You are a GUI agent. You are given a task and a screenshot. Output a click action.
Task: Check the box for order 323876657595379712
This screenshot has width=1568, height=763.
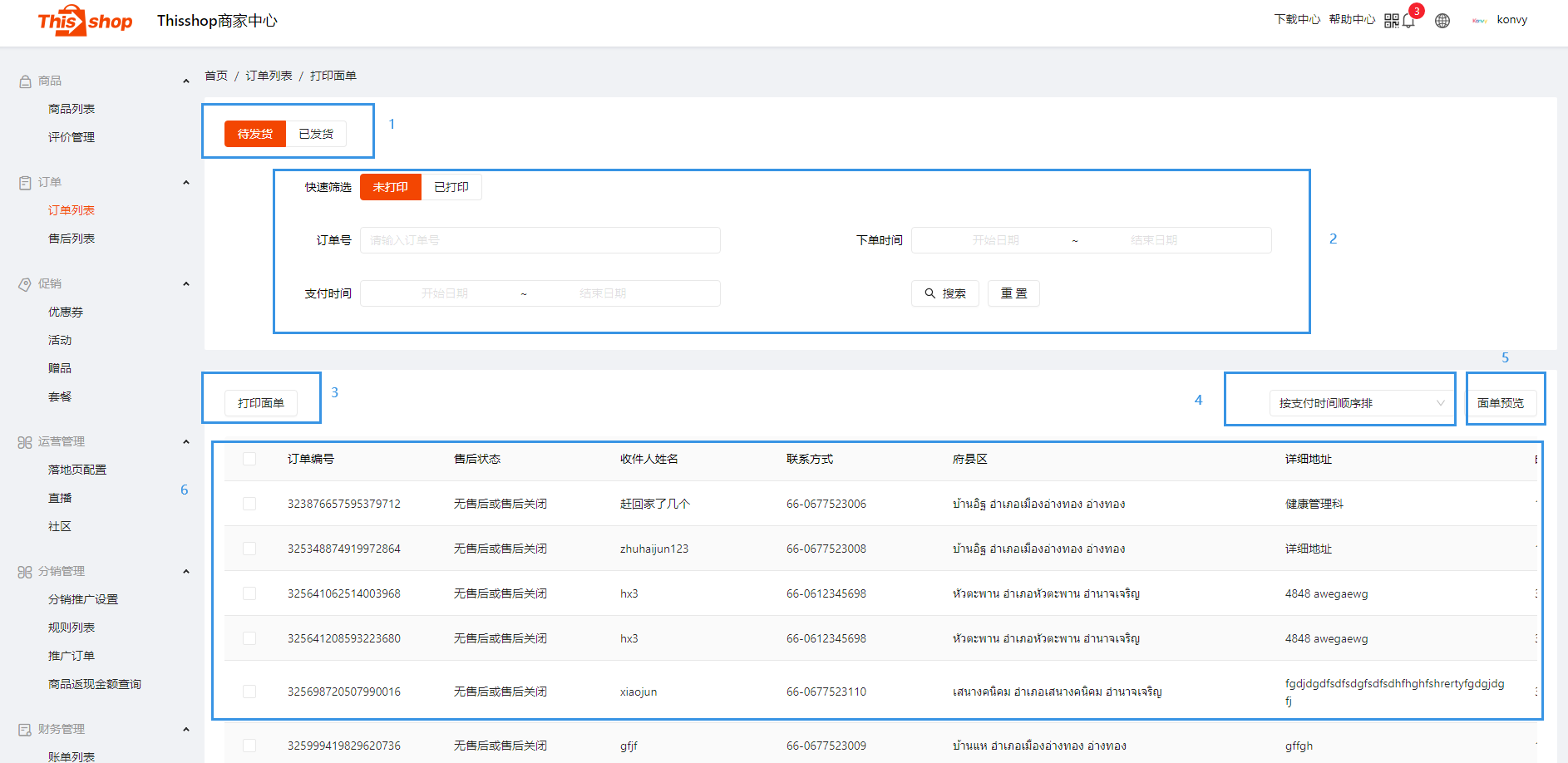click(x=249, y=504)
